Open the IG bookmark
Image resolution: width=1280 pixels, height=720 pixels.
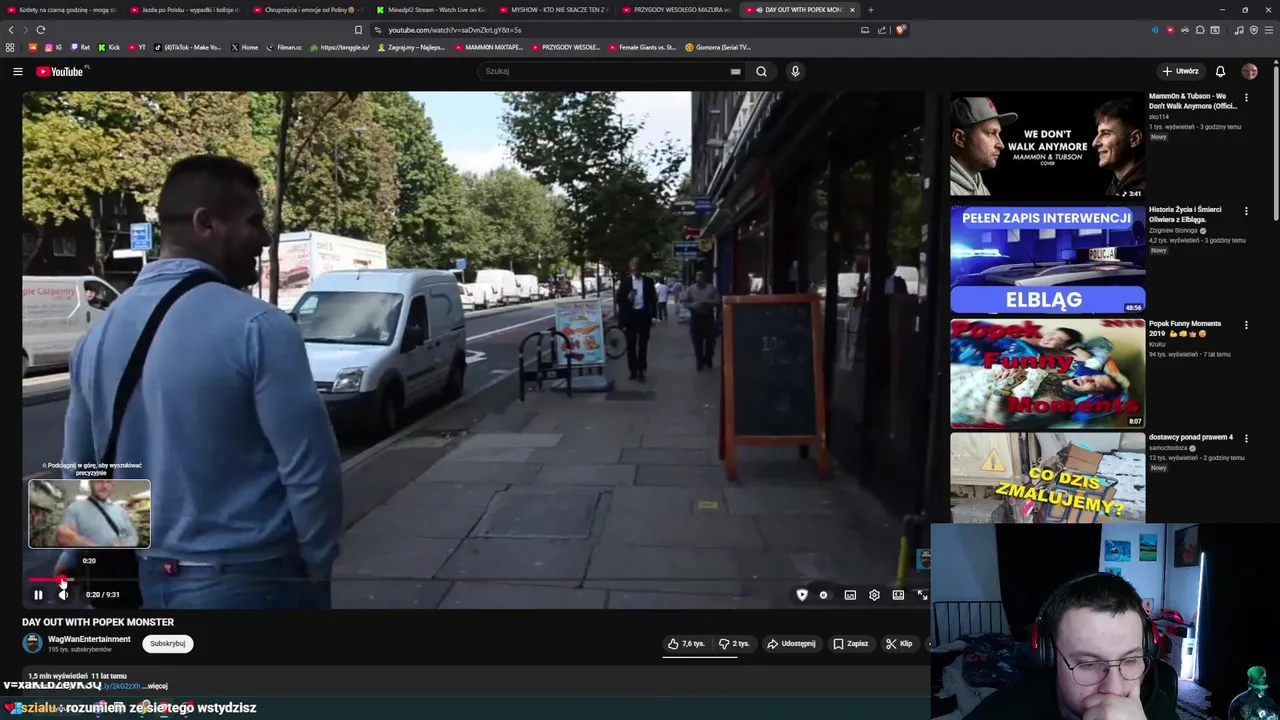click(53, 47)
